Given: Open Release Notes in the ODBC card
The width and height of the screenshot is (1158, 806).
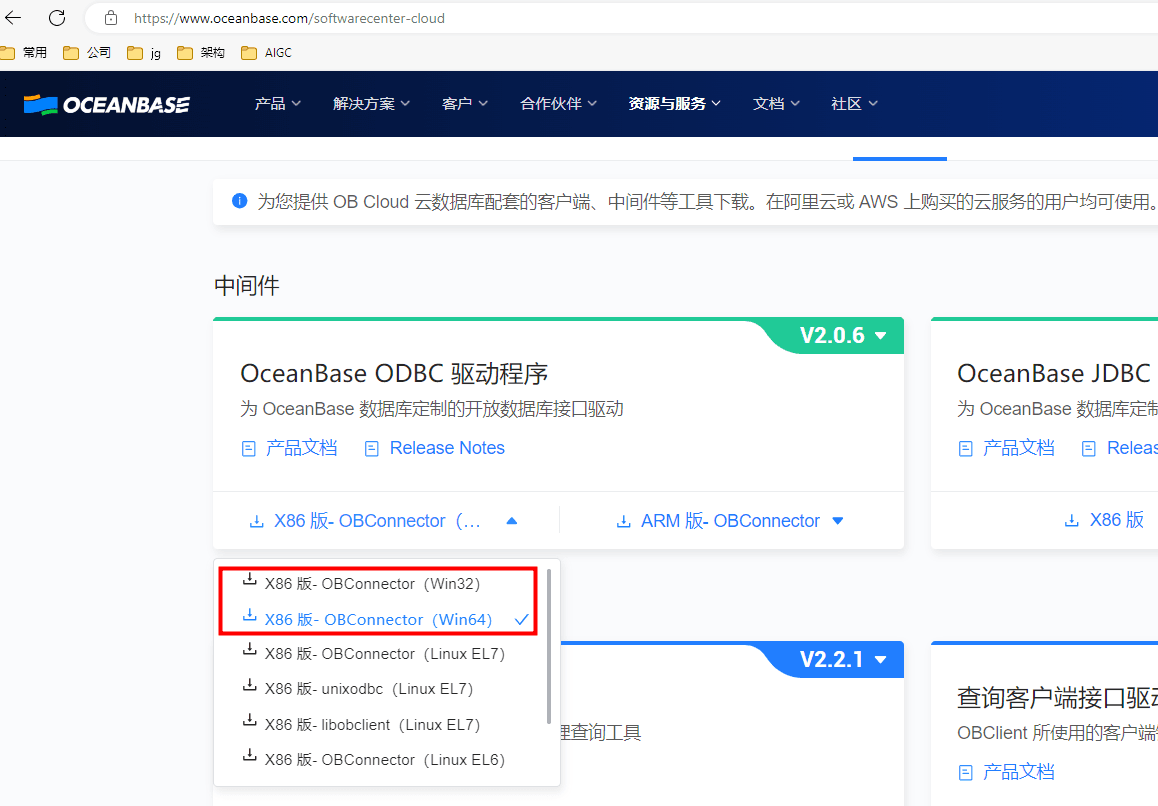Looking at the screenshot, I should click(447, 448).
